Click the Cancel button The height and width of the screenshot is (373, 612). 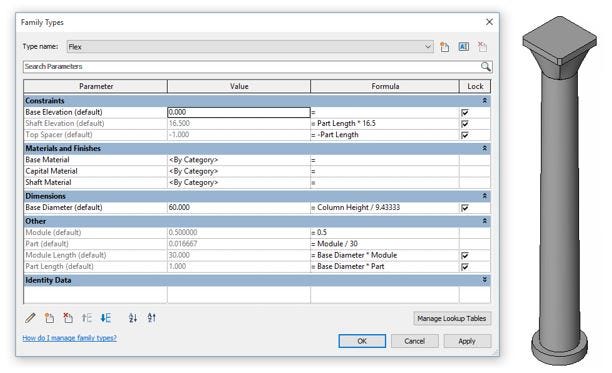pos(415,341)
